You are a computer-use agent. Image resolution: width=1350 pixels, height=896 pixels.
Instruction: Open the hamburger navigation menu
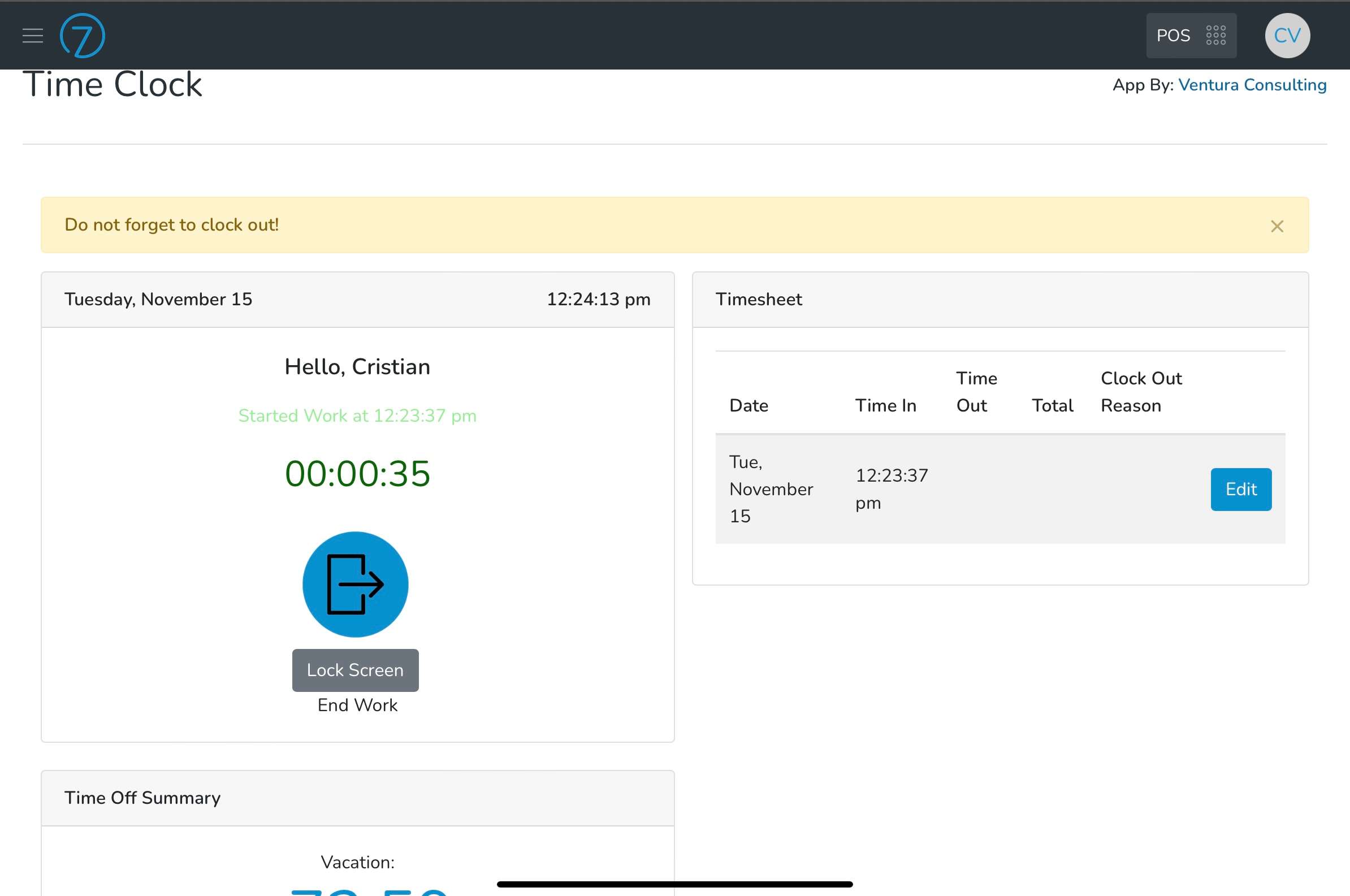point(33,36)
